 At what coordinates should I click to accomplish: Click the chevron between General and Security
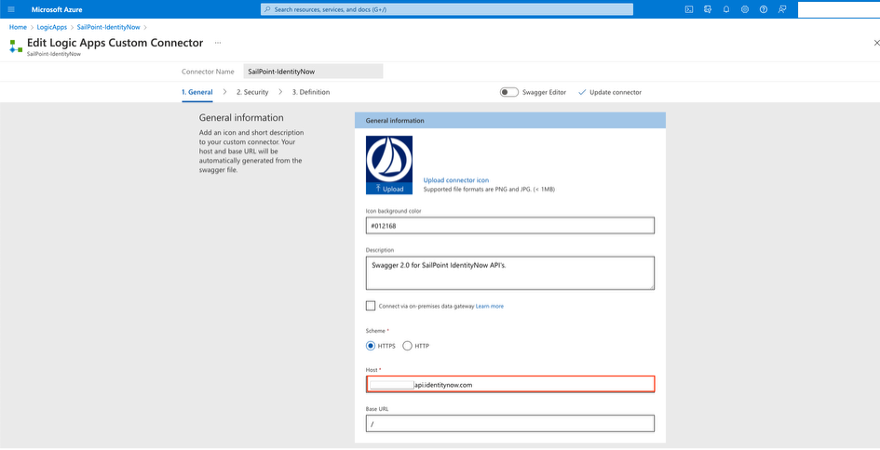224,92
